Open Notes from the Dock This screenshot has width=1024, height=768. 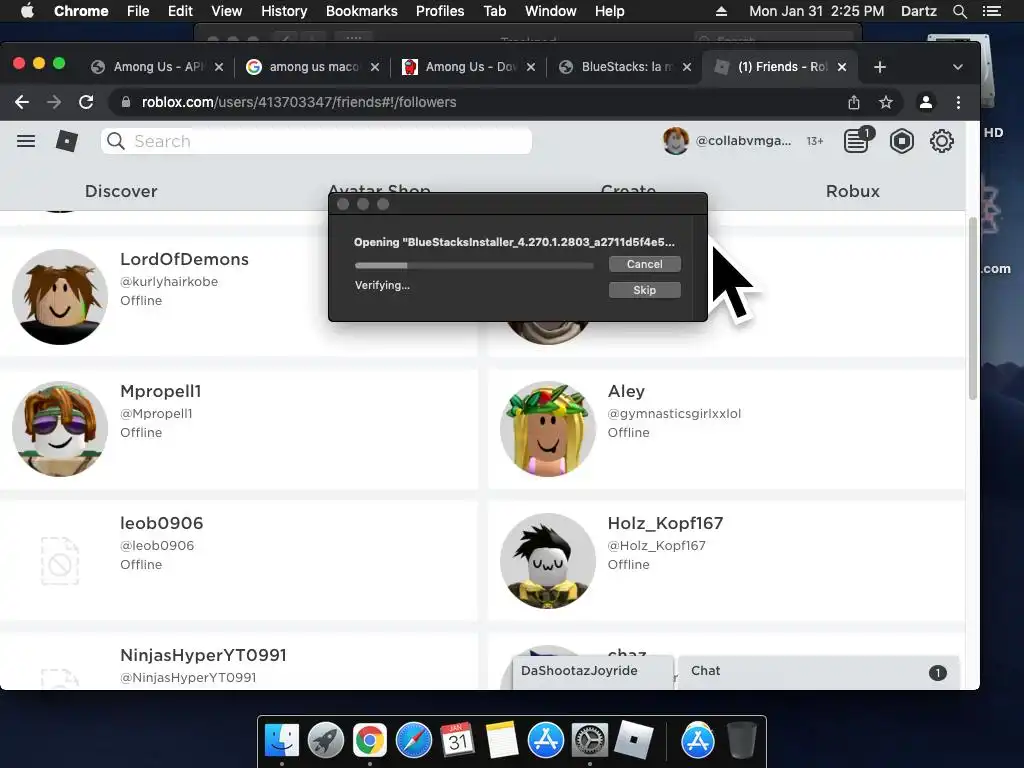click(x=502, y=740)
